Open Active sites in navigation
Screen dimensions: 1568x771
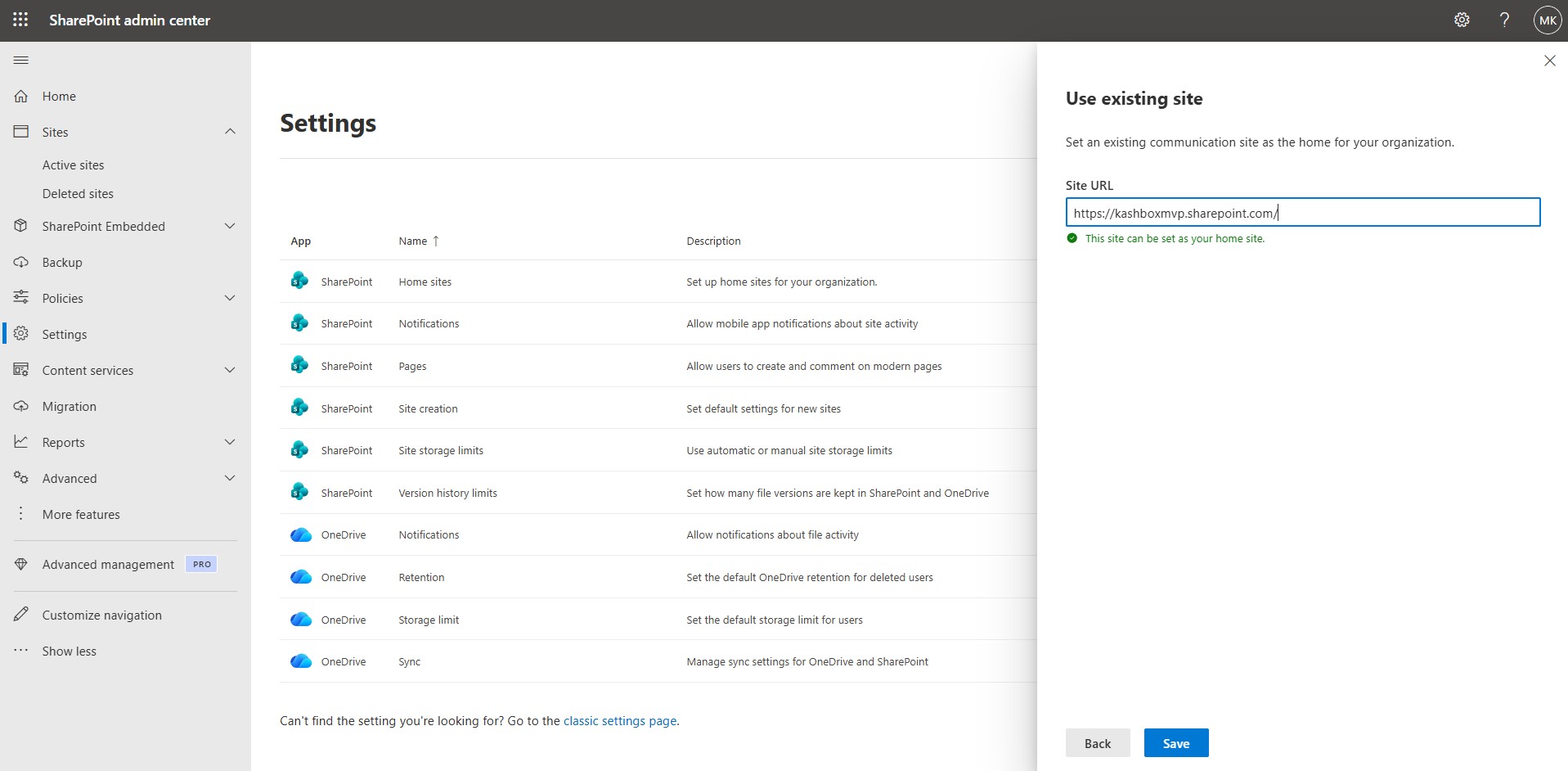74,165
